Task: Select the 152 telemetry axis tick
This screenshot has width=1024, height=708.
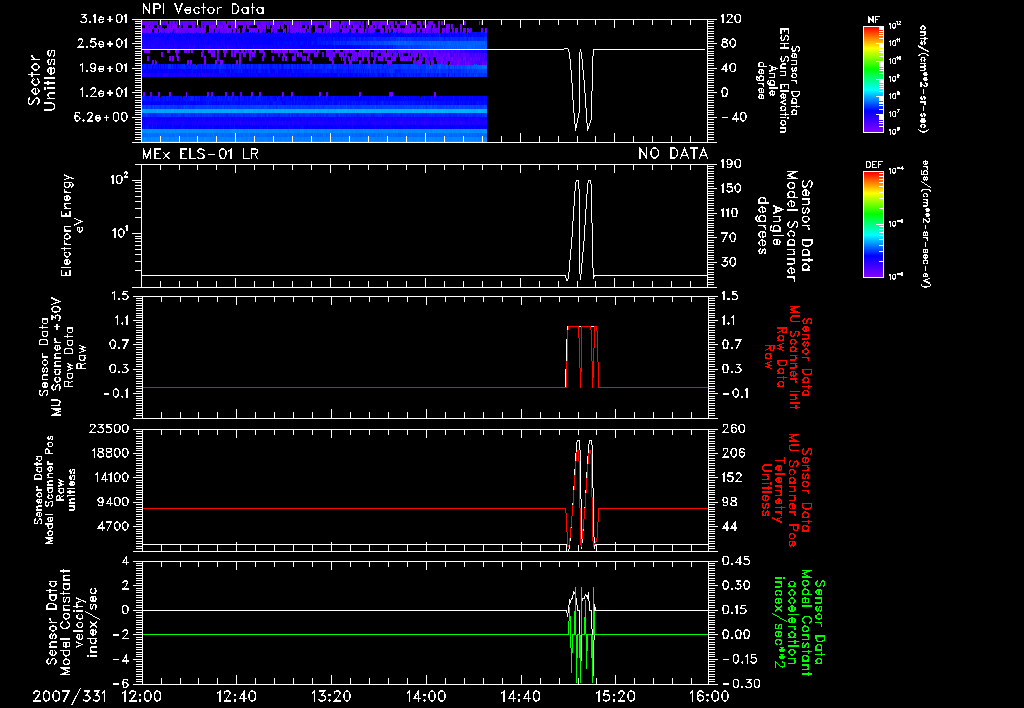Action: coord(731,477)
